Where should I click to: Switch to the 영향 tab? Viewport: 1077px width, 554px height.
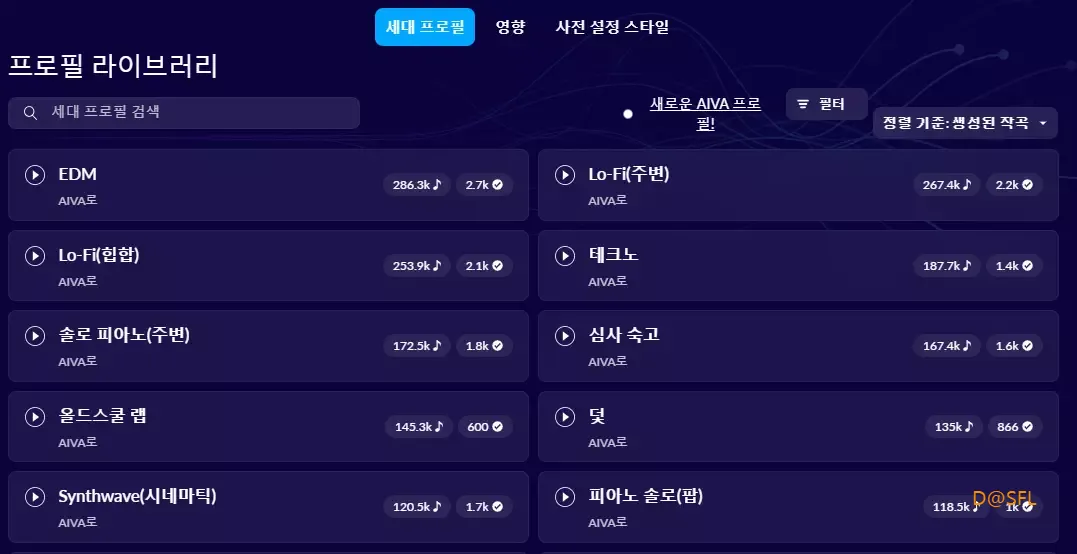[510, 27]
